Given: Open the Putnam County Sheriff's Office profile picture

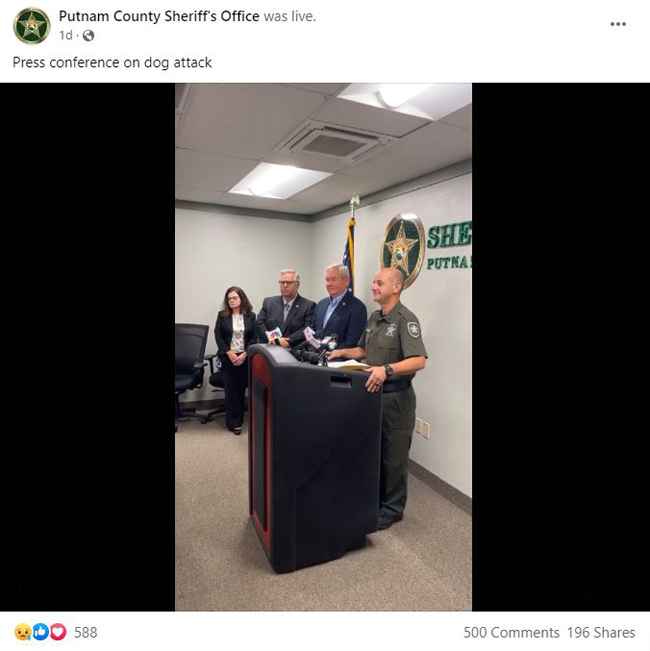Looking at the screenshot, I should coord(32,26).
